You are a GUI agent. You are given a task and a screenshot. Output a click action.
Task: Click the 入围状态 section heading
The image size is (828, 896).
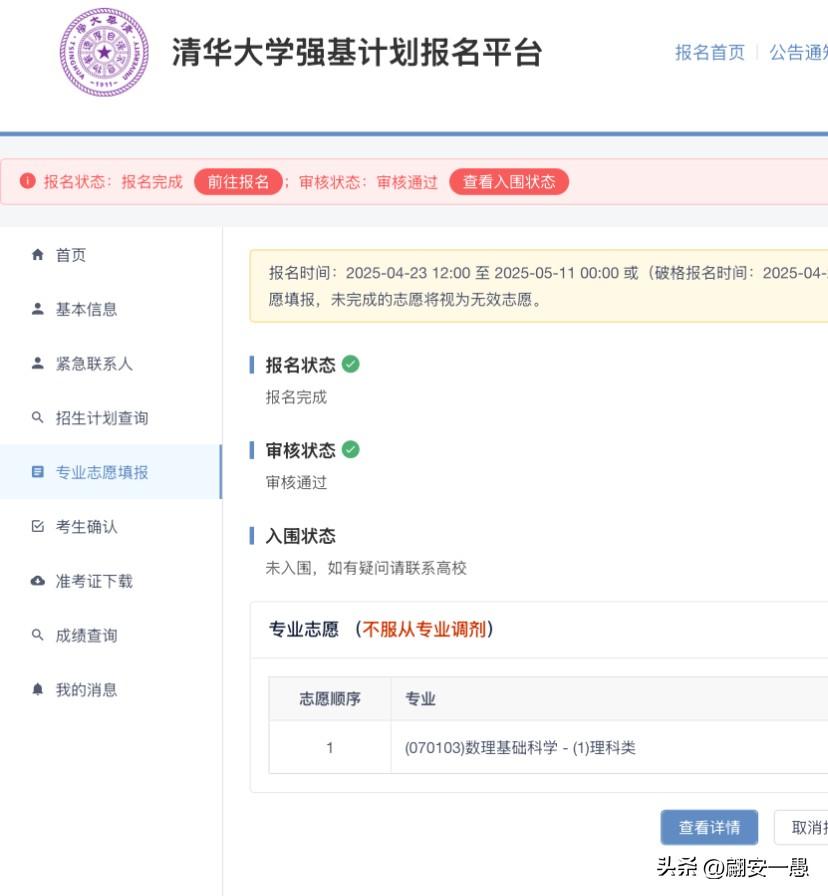tap(301, 536)
